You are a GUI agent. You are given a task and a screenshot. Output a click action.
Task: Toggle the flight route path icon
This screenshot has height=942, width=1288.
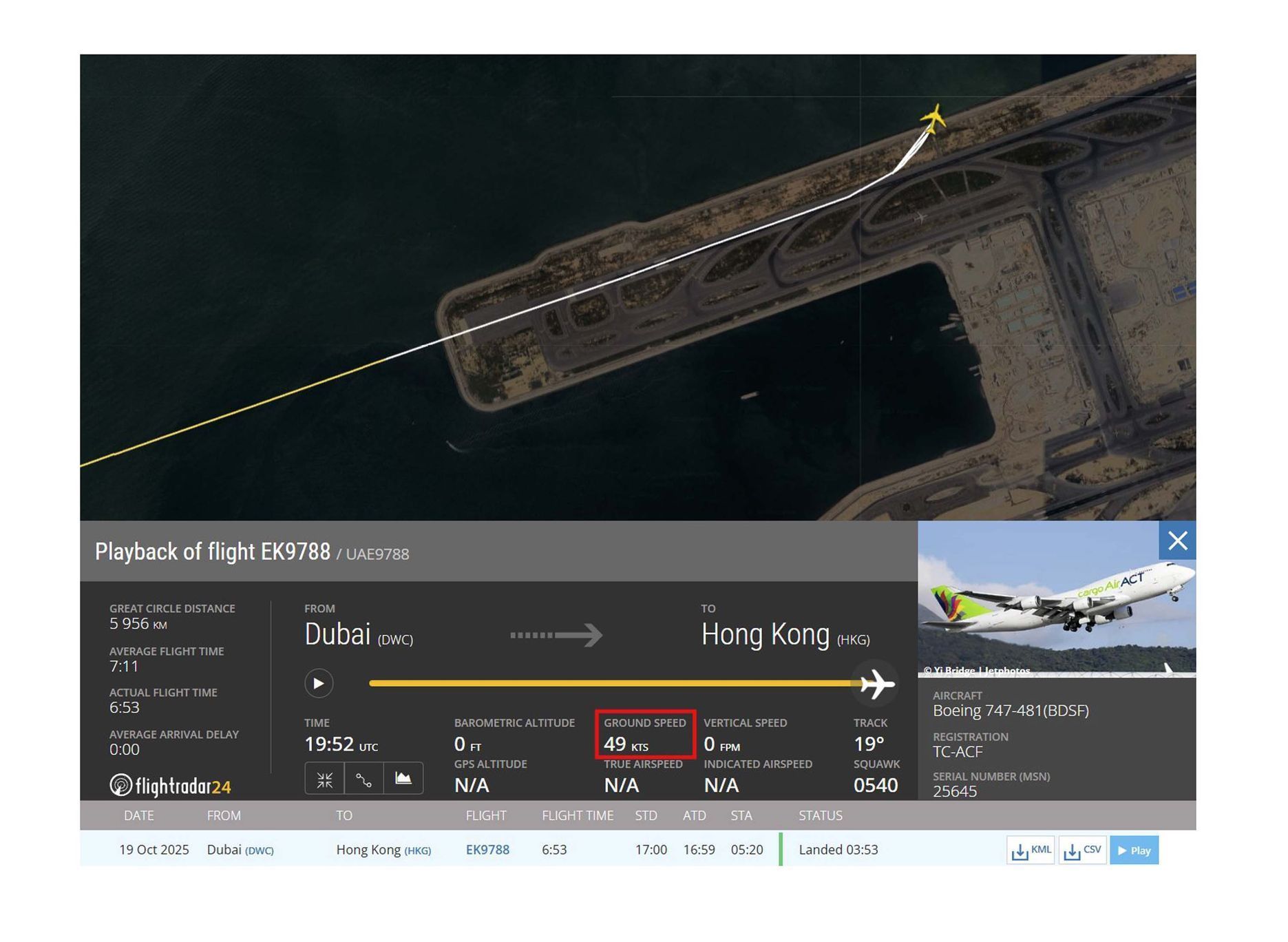tap(363, 779)
